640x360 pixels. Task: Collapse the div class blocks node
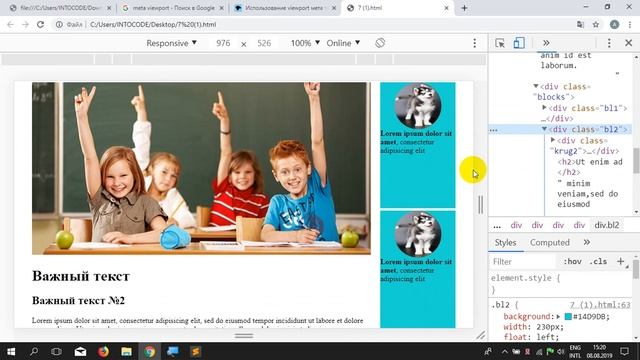pyautogui.click(x=536, y=86)
